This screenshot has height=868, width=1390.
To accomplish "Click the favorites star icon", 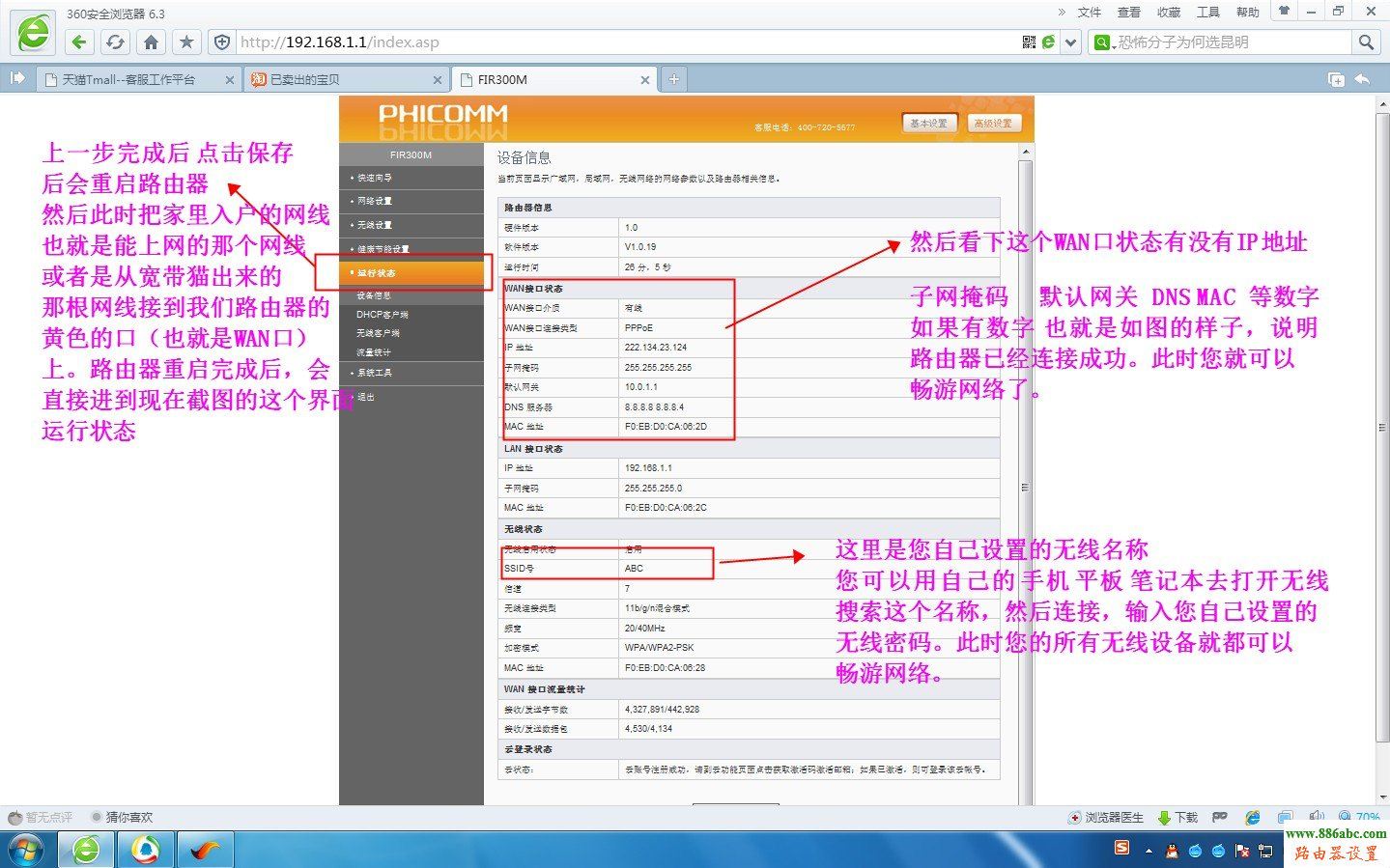I will click(x=184, y=42).
